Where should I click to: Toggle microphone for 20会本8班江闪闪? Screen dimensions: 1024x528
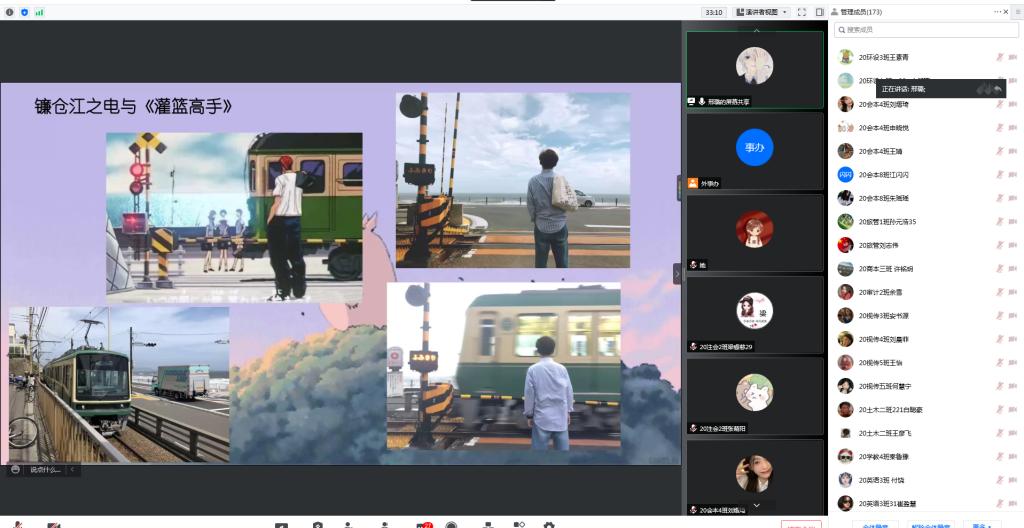click(x=999, y=174)
